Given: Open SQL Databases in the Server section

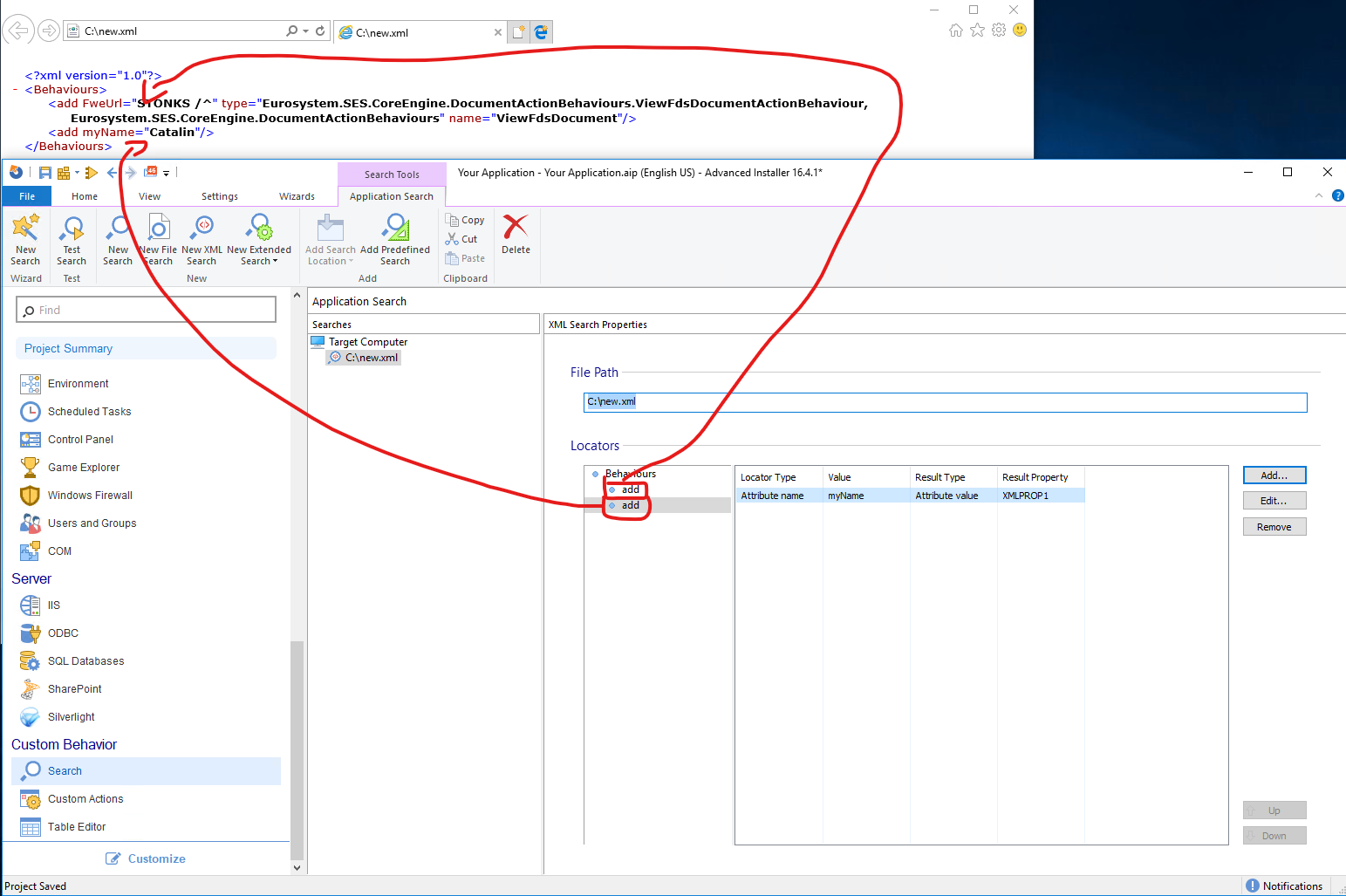Looking at the screenshot, I should coord(85,661).
